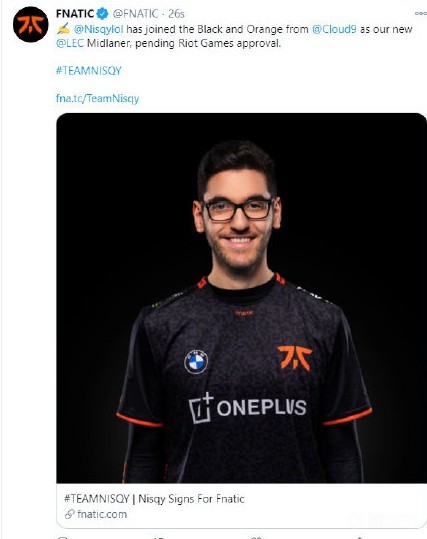Open the FNATIC profile avatar
This screenshot has width=427, height=539.
tap(31, 24)
